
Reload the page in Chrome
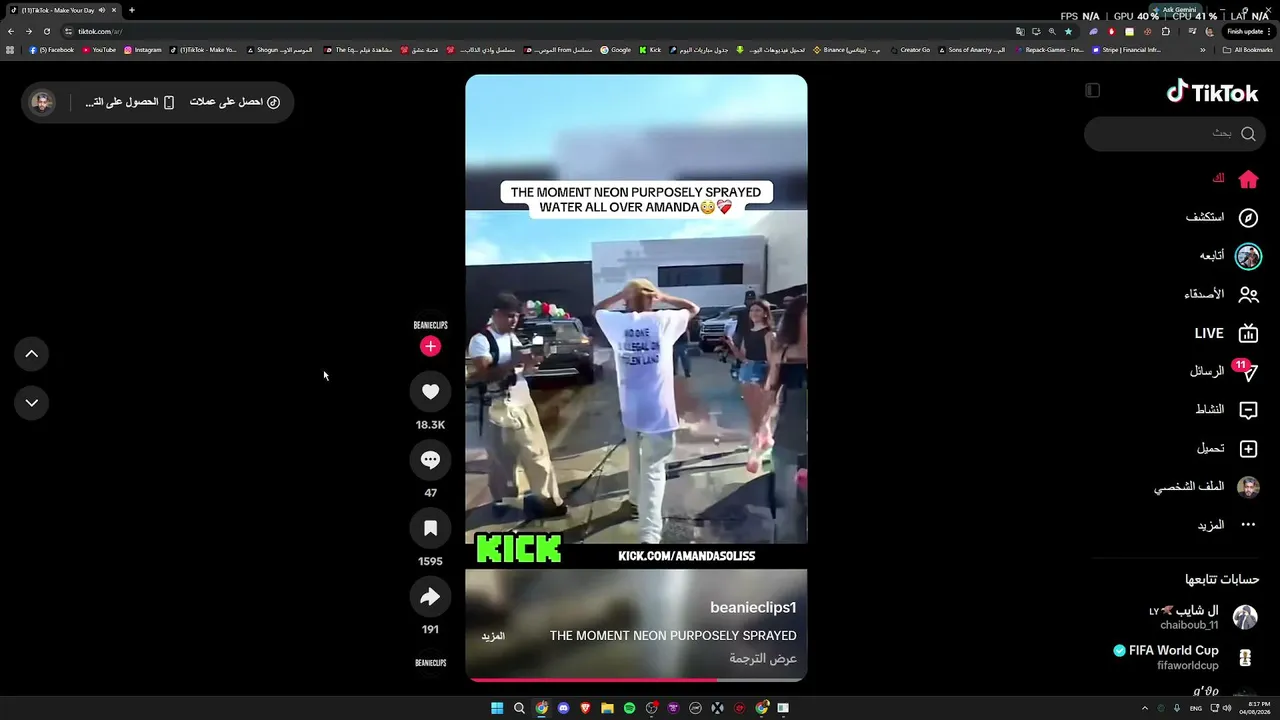(x=46, y=31)
